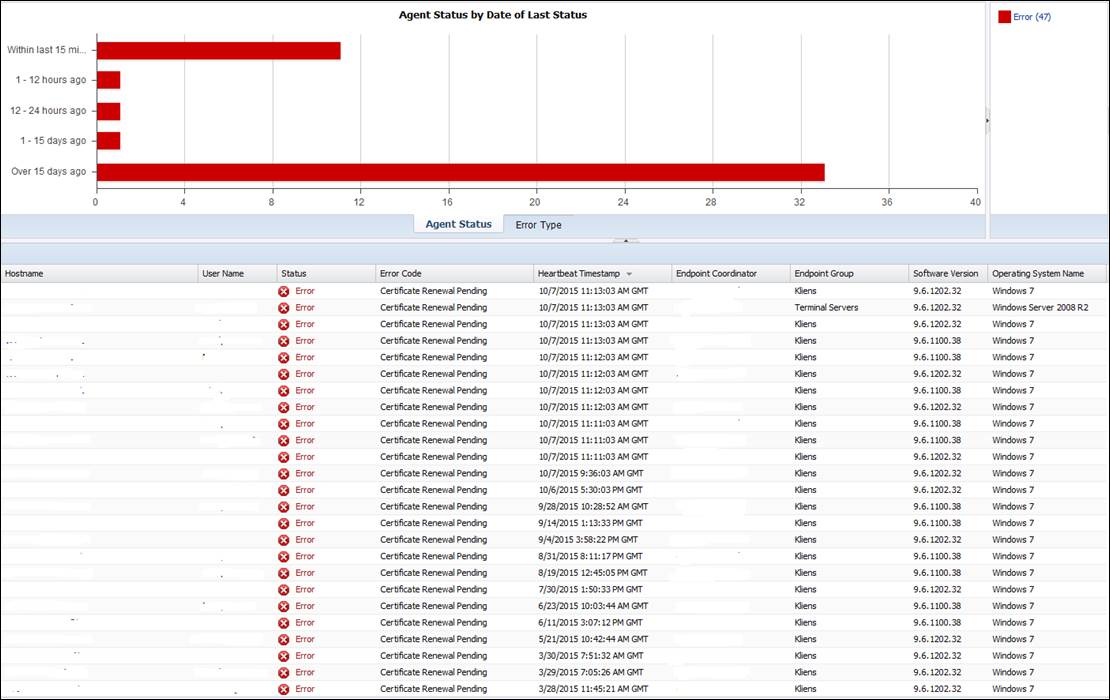Click error icon for 9/14/2015 1:13:33 PM row
The image size is (1110, 700).
[x=284, y=523]
